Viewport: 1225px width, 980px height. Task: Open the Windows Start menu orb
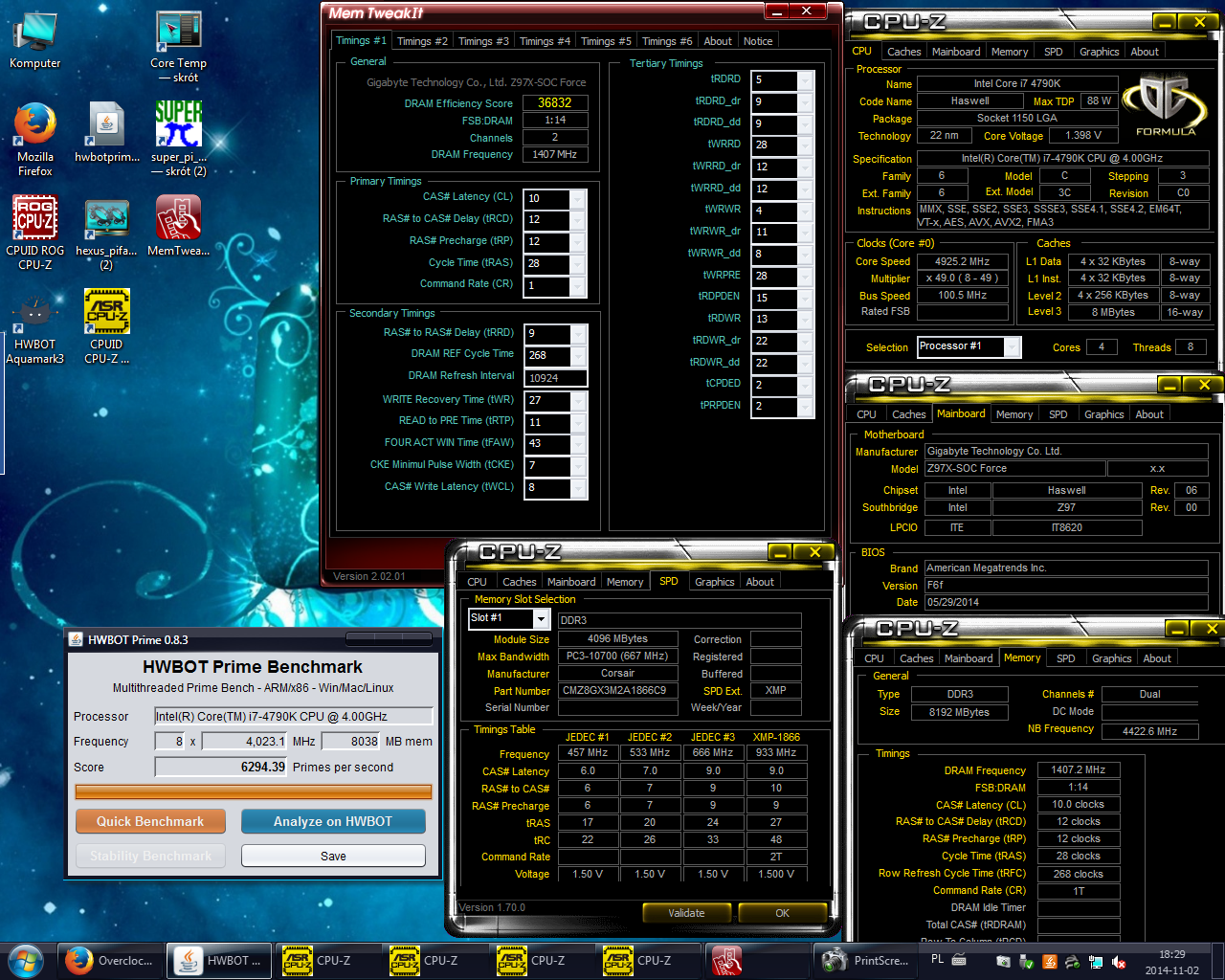pyautogui.click(x=26, y=961)
